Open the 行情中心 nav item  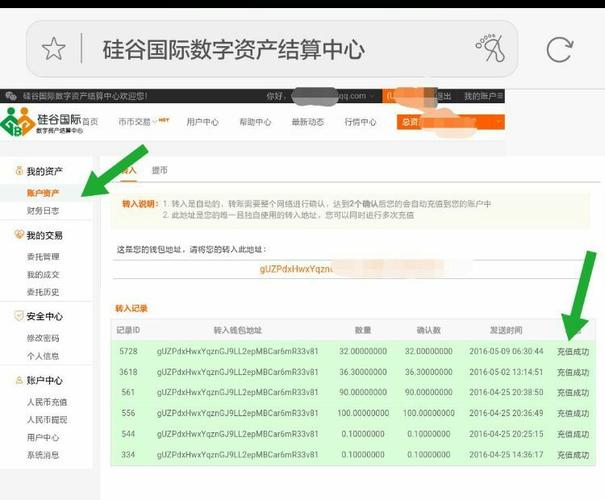pos(360,122)
